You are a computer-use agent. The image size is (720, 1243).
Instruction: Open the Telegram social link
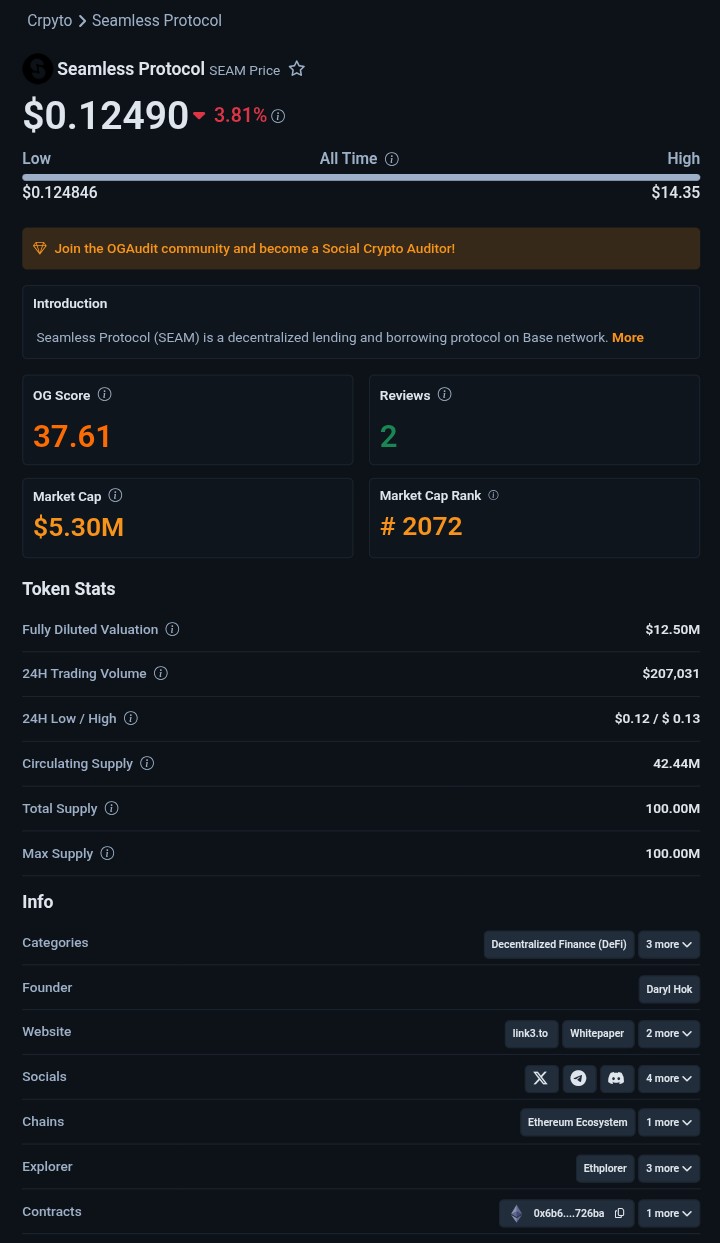pos(579,1078)
